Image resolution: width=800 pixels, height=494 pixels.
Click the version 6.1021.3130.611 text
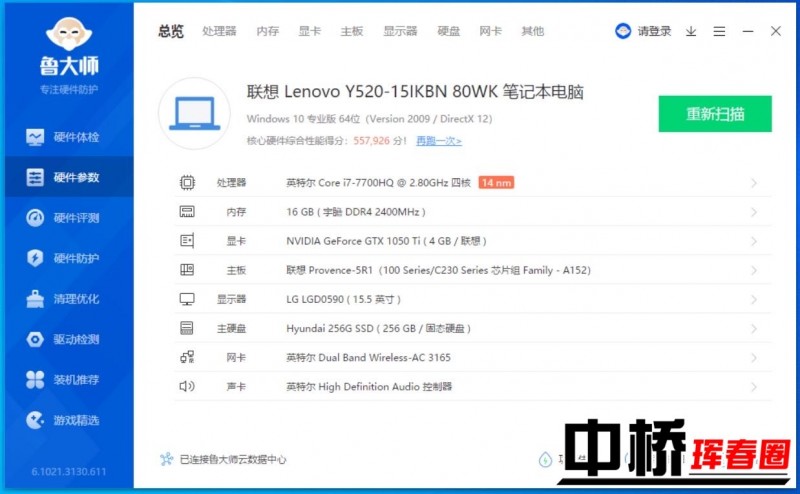[69, 472]
